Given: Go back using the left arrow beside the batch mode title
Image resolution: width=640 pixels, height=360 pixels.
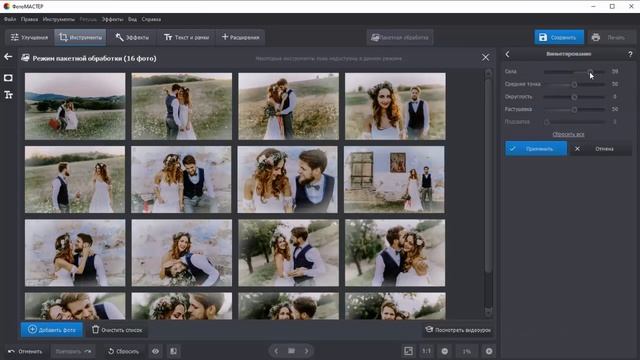Looking at the screenshot, I should (x=8, y=57).
